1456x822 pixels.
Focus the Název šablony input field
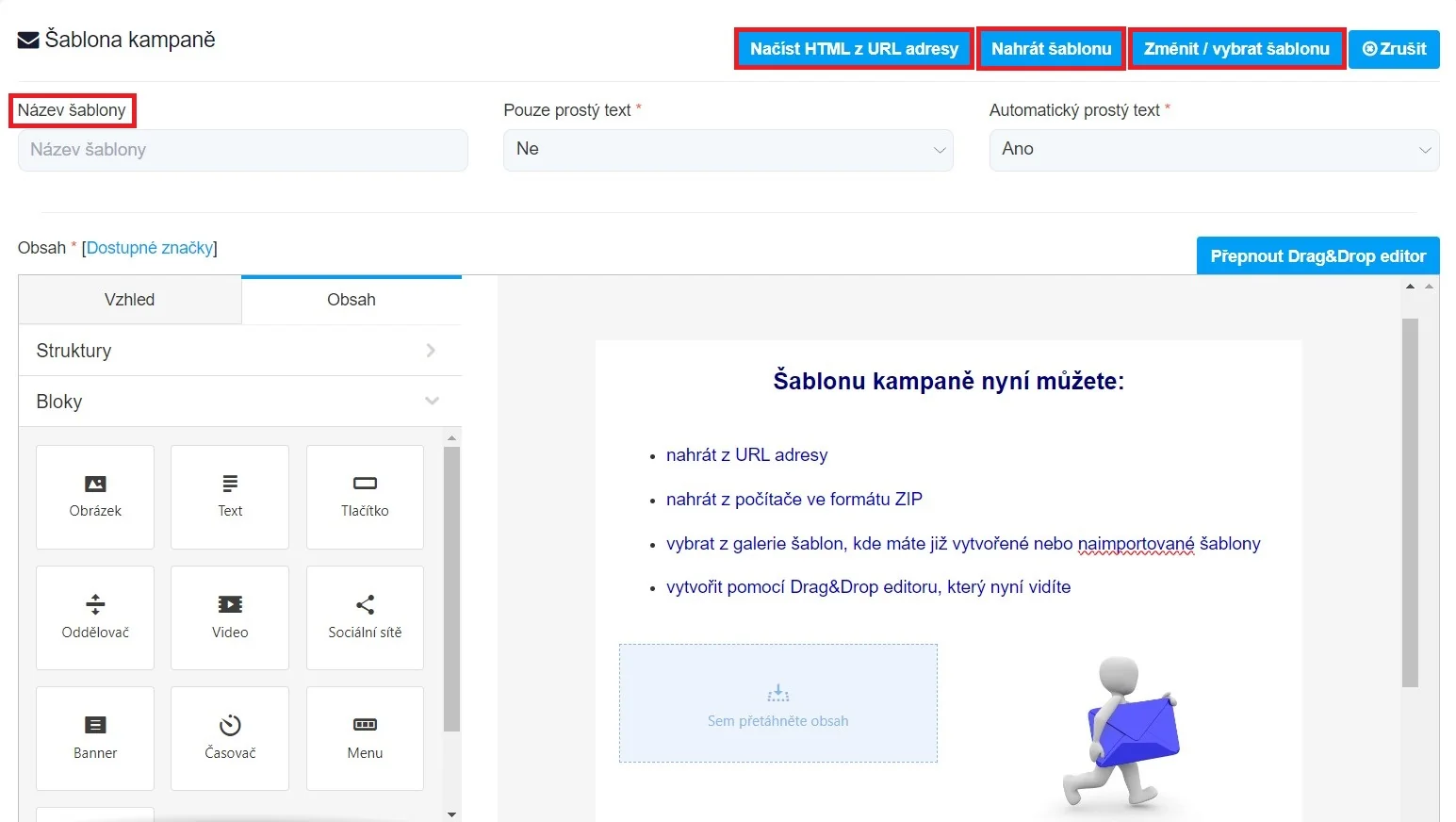coord(242,150)
